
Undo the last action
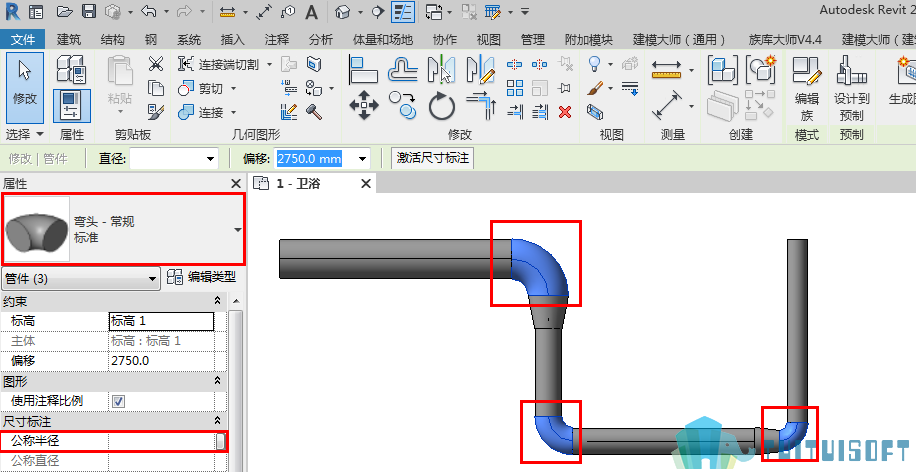click(x=149, y=12)
